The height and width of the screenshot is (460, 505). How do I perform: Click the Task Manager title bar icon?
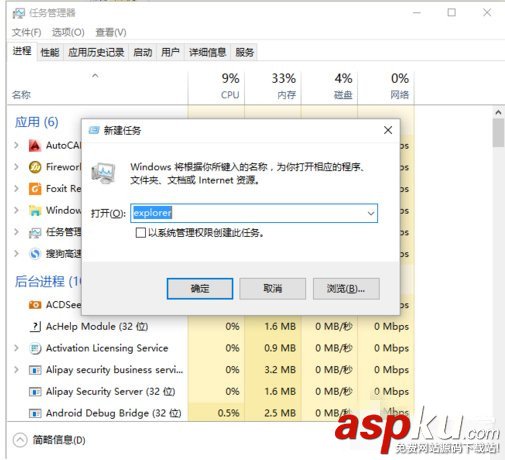19,13
